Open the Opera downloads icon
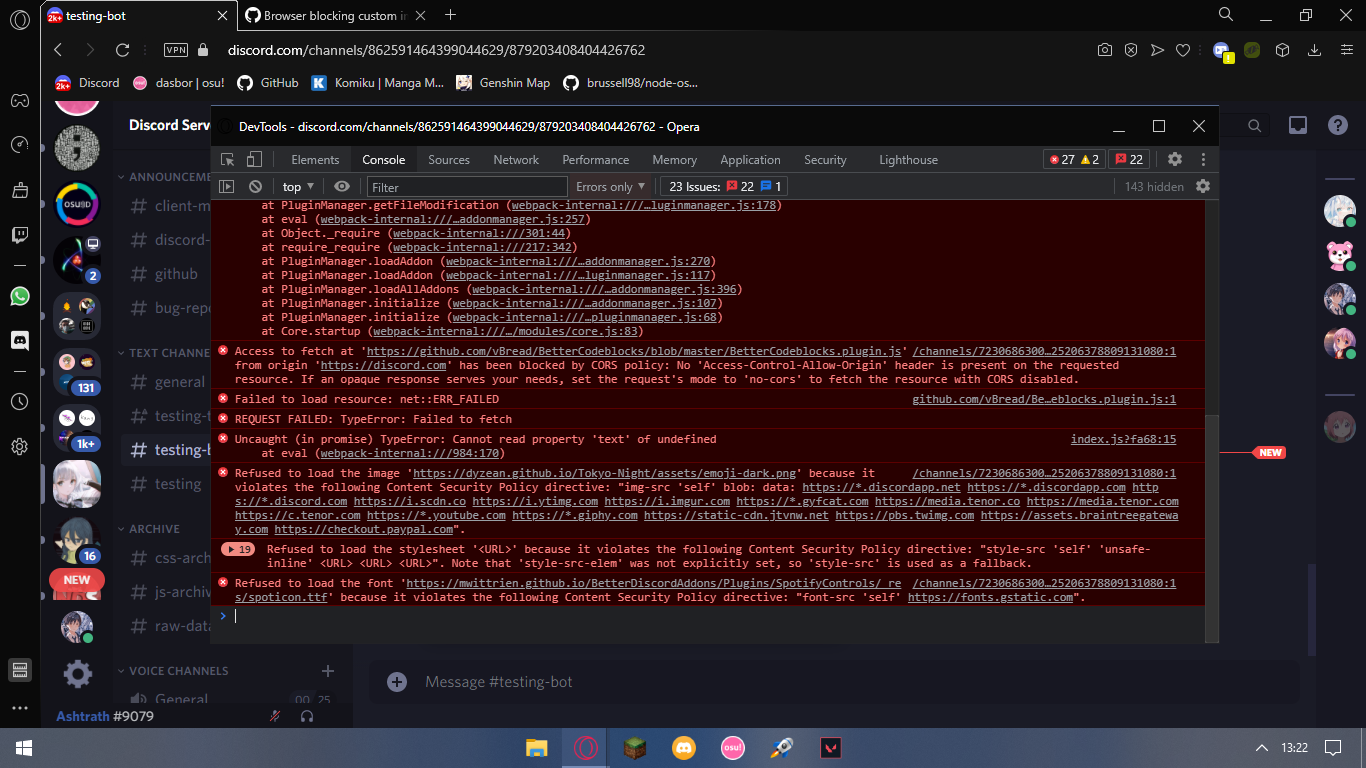This screenshot has height=768, width=1366. (x=1315, y=50)
